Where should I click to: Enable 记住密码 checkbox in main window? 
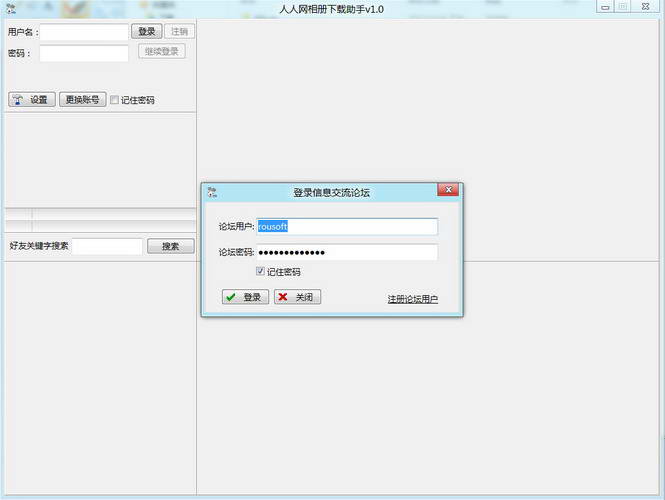(x=114, y=100)
